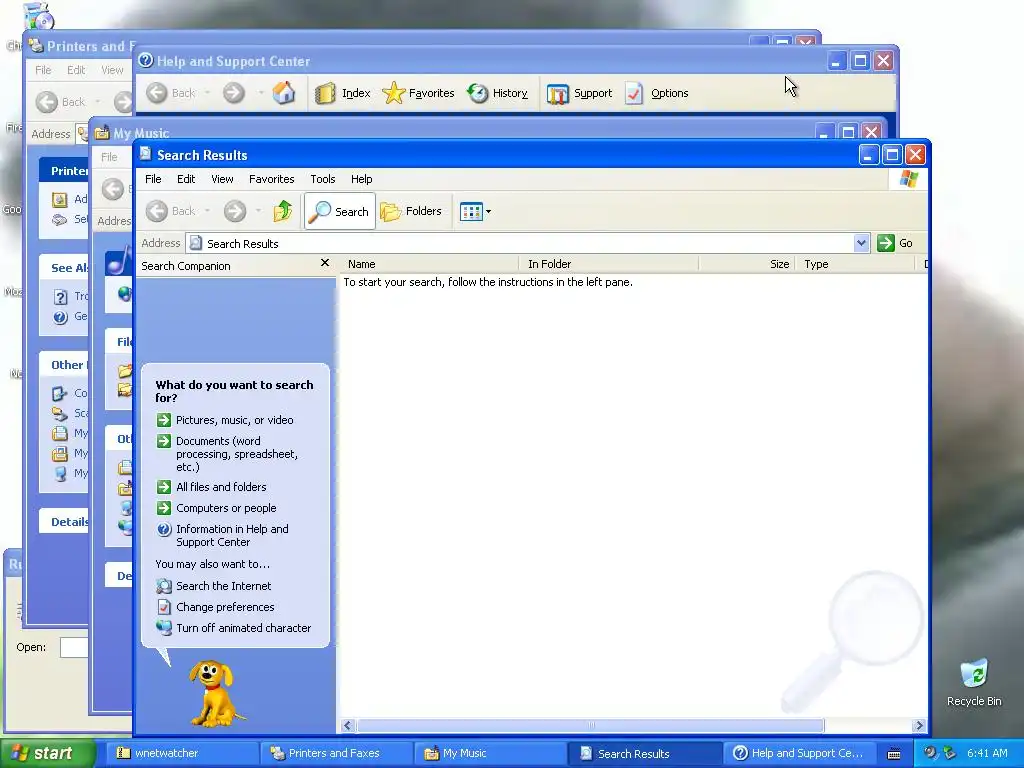Click the horizontal scrollbar left arrow

(x=347, y=726)
